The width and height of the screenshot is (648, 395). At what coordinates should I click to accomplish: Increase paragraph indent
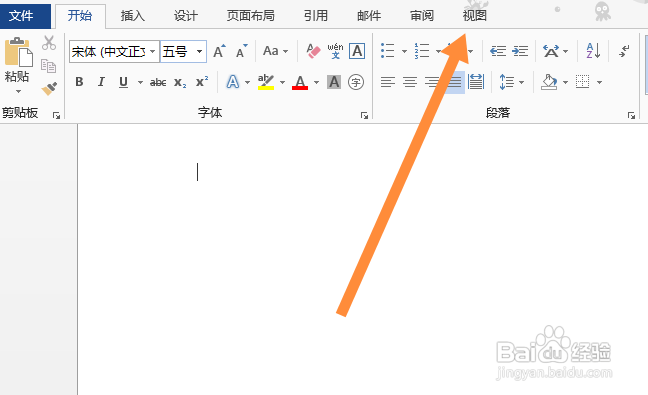point(520,51)
